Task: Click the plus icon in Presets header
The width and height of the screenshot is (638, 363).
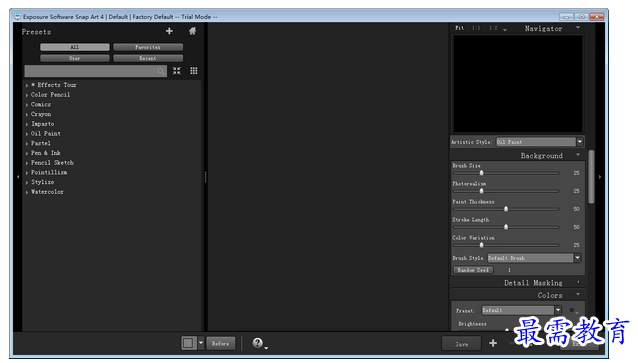Action: click(169, 31)
